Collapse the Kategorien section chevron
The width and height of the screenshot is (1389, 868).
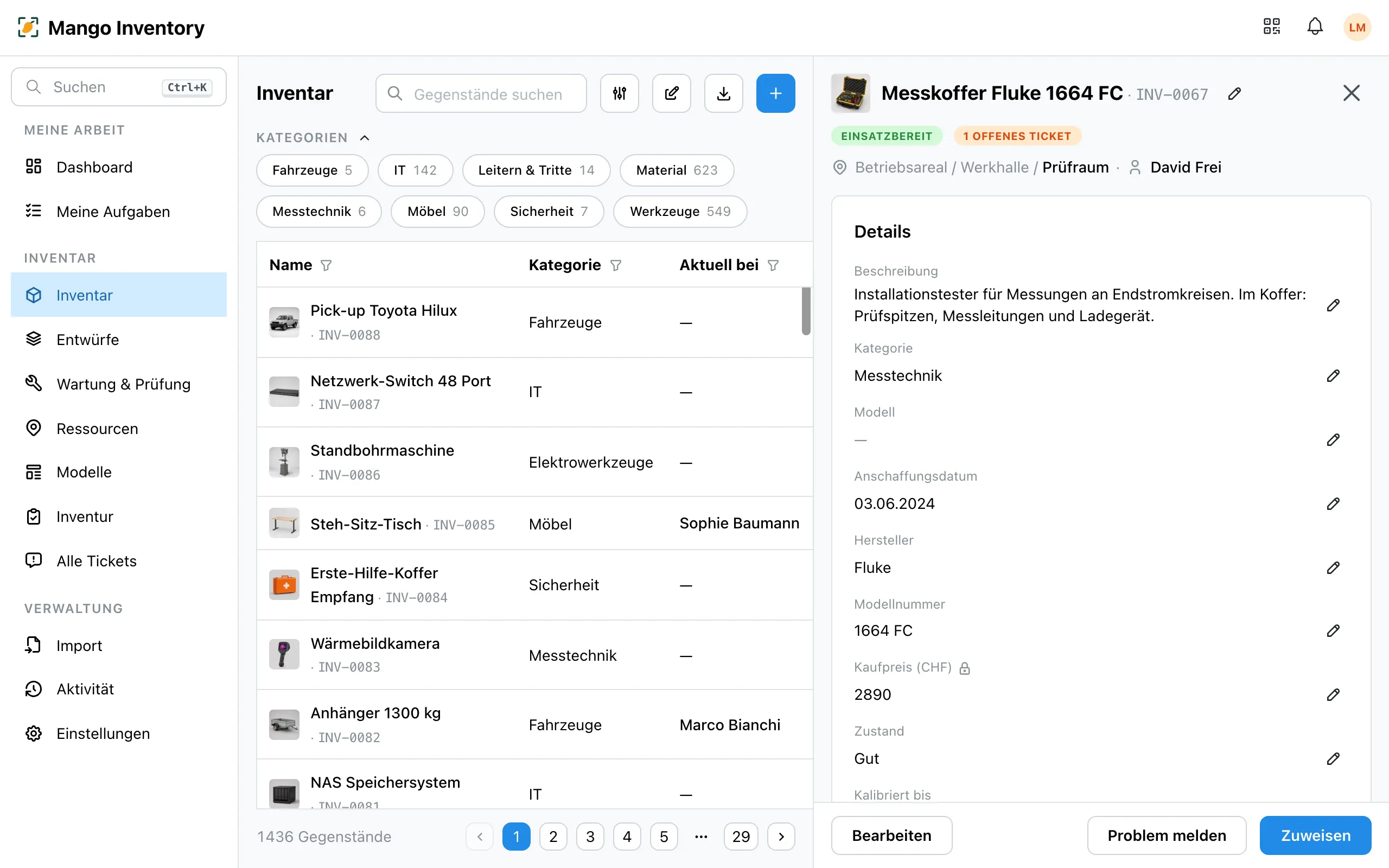[365, 138]
